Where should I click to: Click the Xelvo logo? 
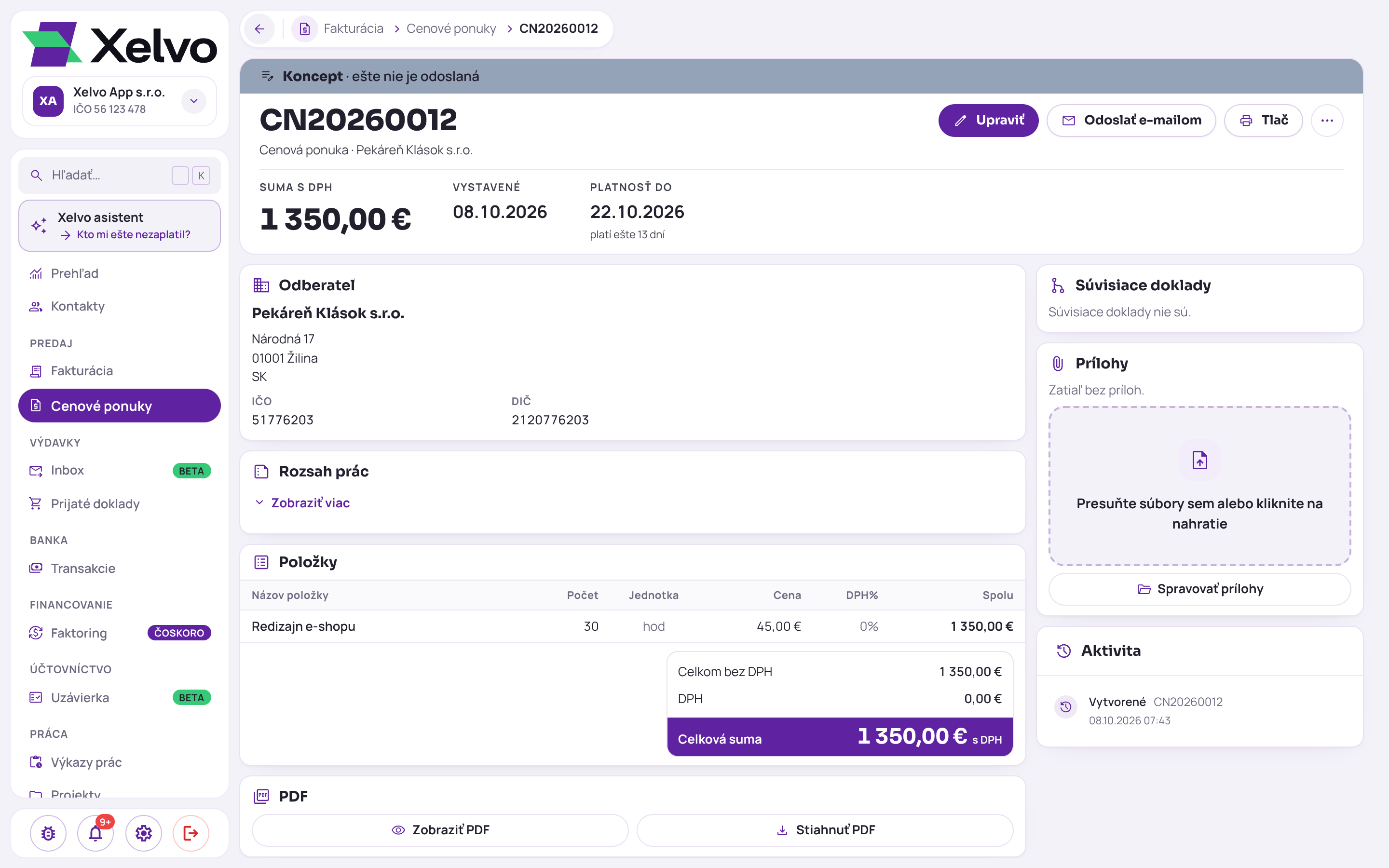coord(120,44)
